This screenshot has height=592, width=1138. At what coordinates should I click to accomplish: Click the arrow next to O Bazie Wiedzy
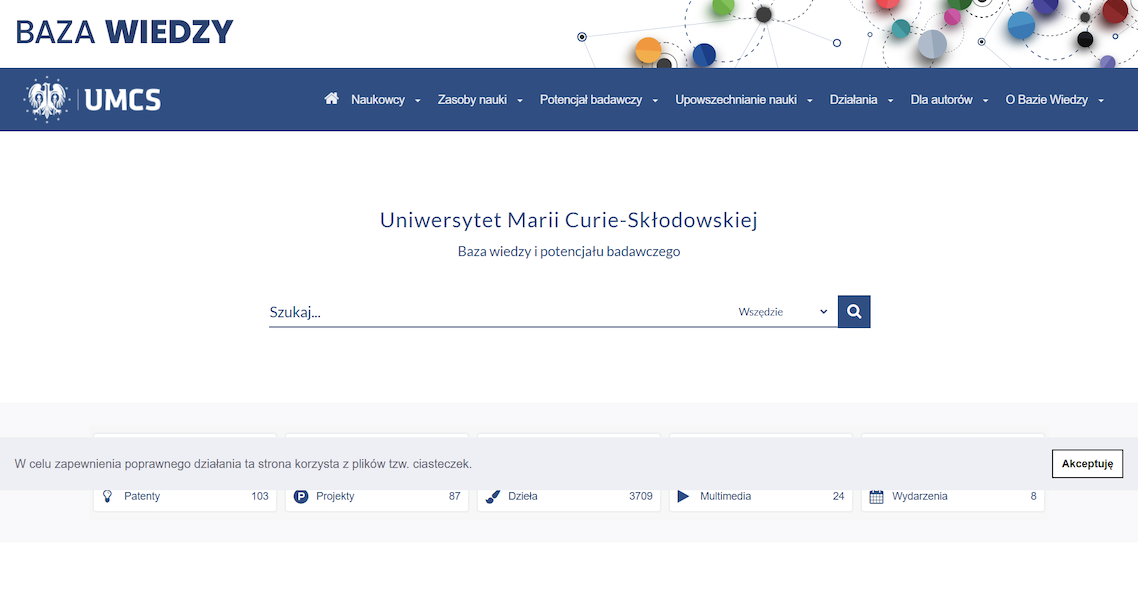click(1101, 101)
